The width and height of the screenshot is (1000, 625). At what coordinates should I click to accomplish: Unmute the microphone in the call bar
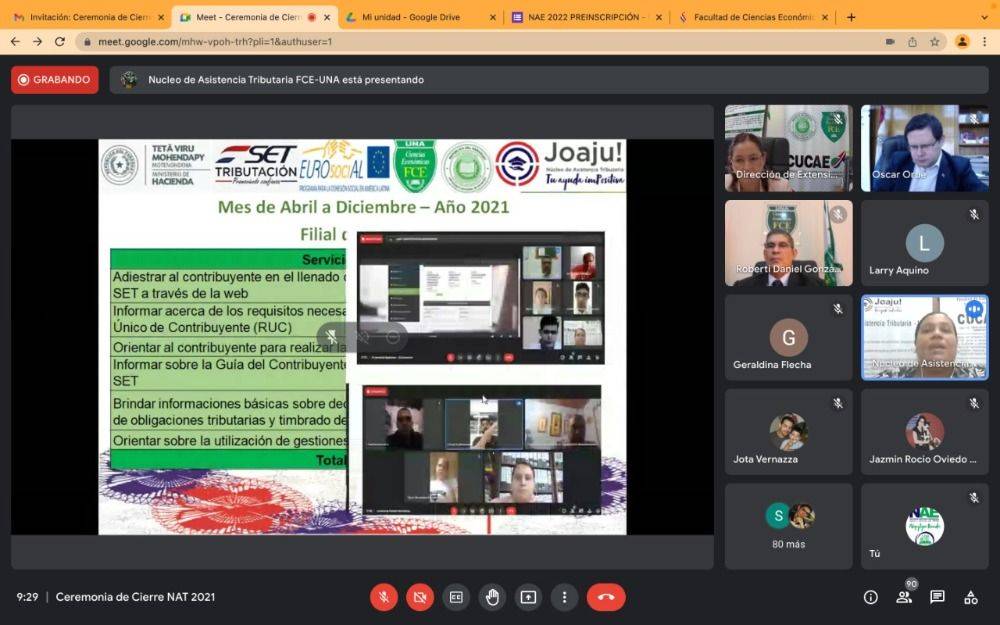[x=384, y=597]
